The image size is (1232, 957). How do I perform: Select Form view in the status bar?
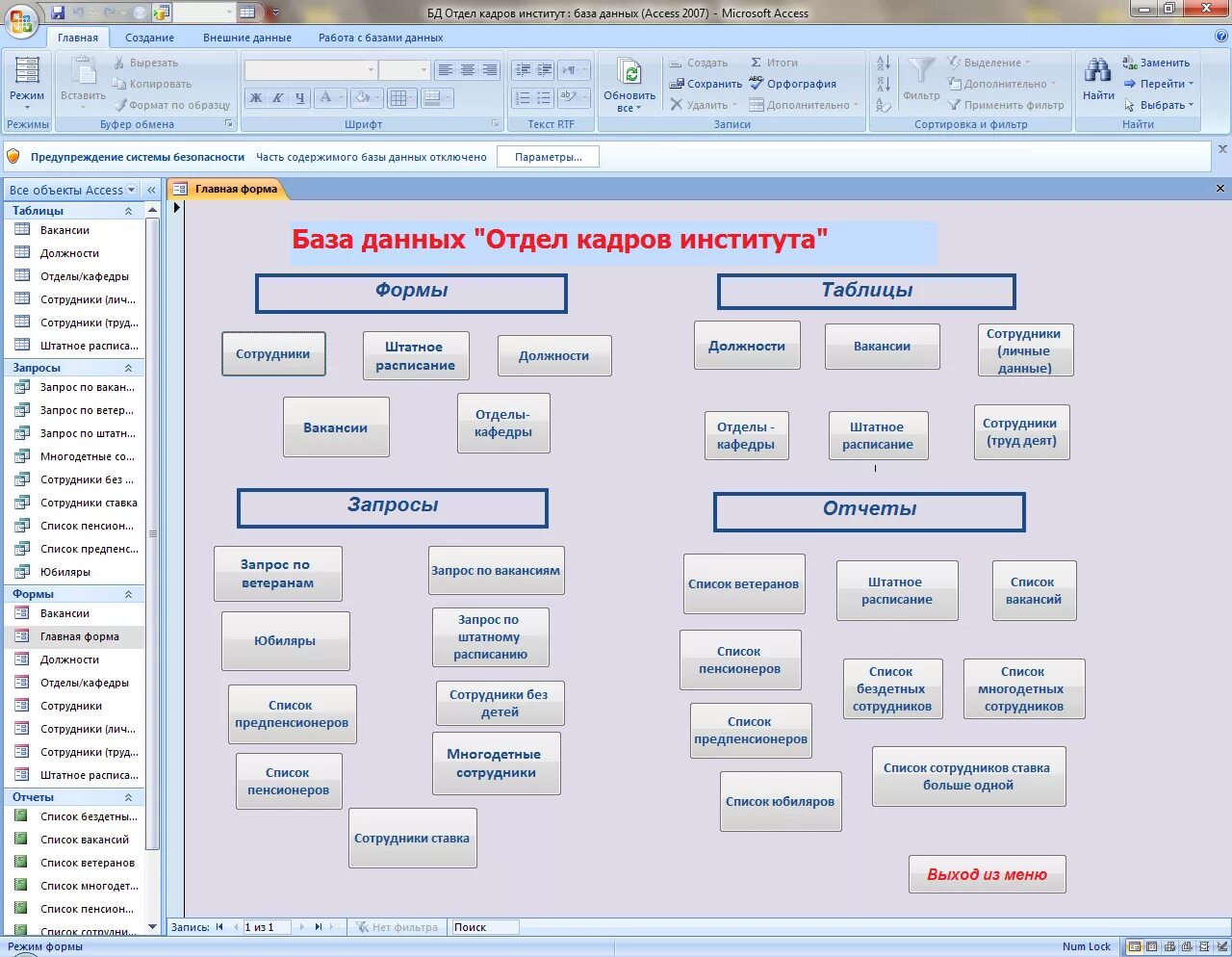tap(1136, 947)
